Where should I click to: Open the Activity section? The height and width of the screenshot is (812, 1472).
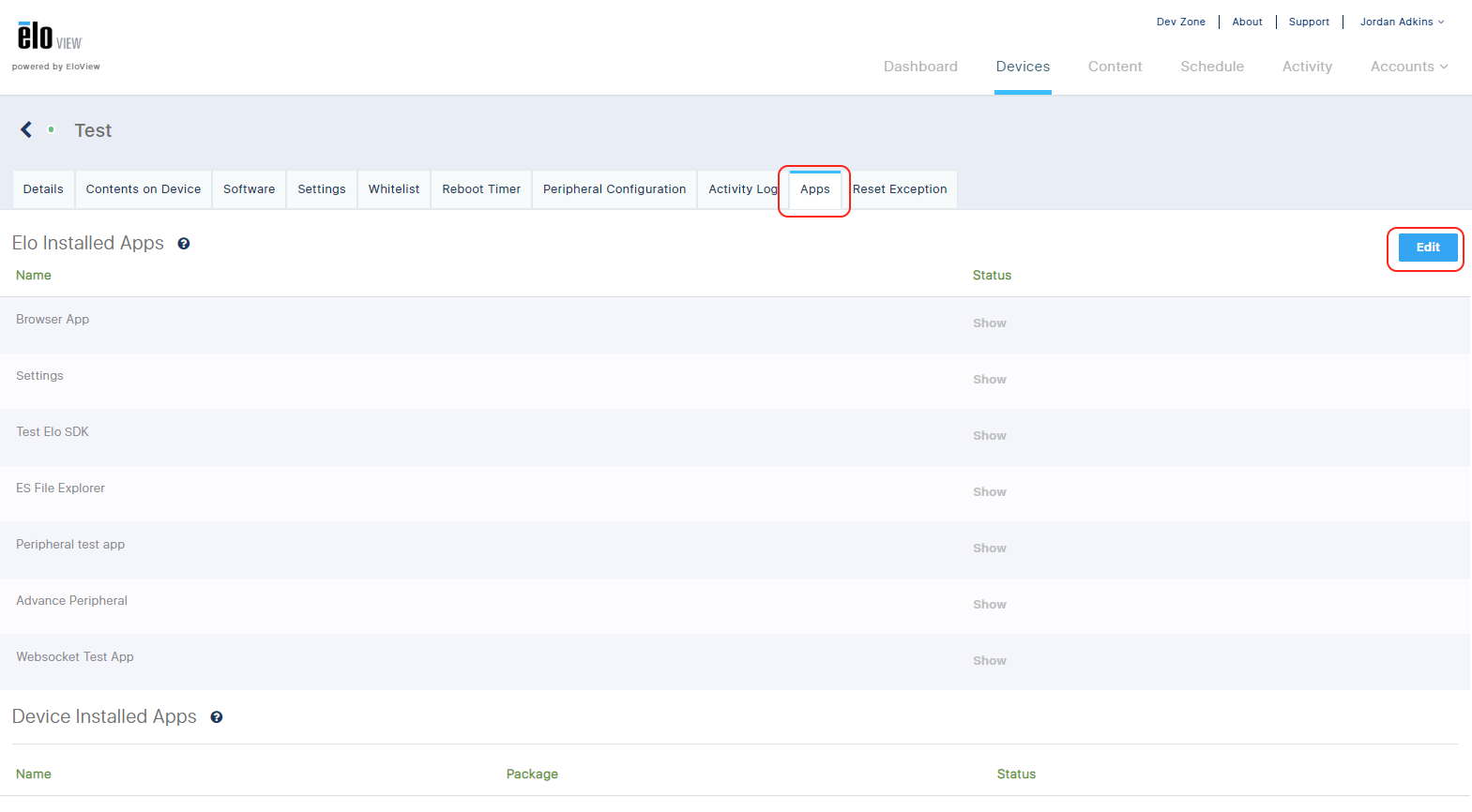pos(1307,67)
